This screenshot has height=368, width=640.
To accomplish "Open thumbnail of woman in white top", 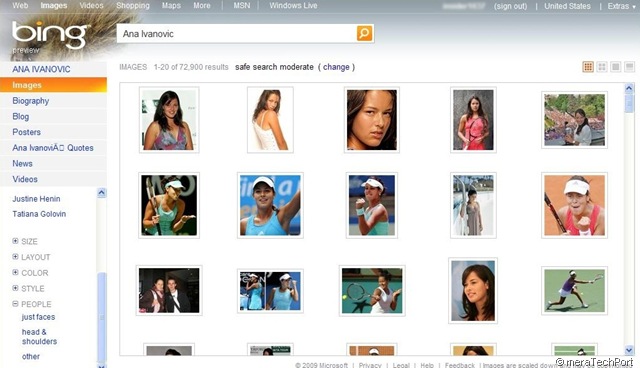I will point(270,120).
